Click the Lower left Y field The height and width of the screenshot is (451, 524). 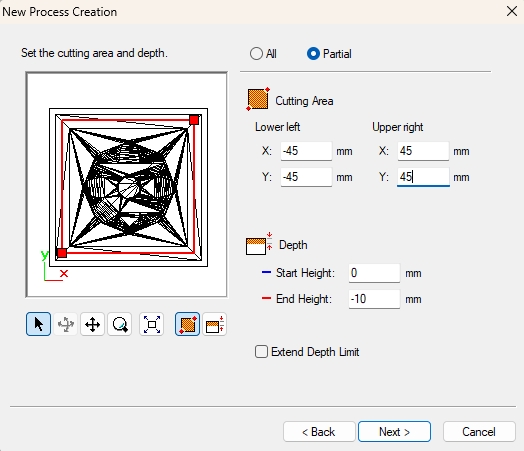click(306, 177)
